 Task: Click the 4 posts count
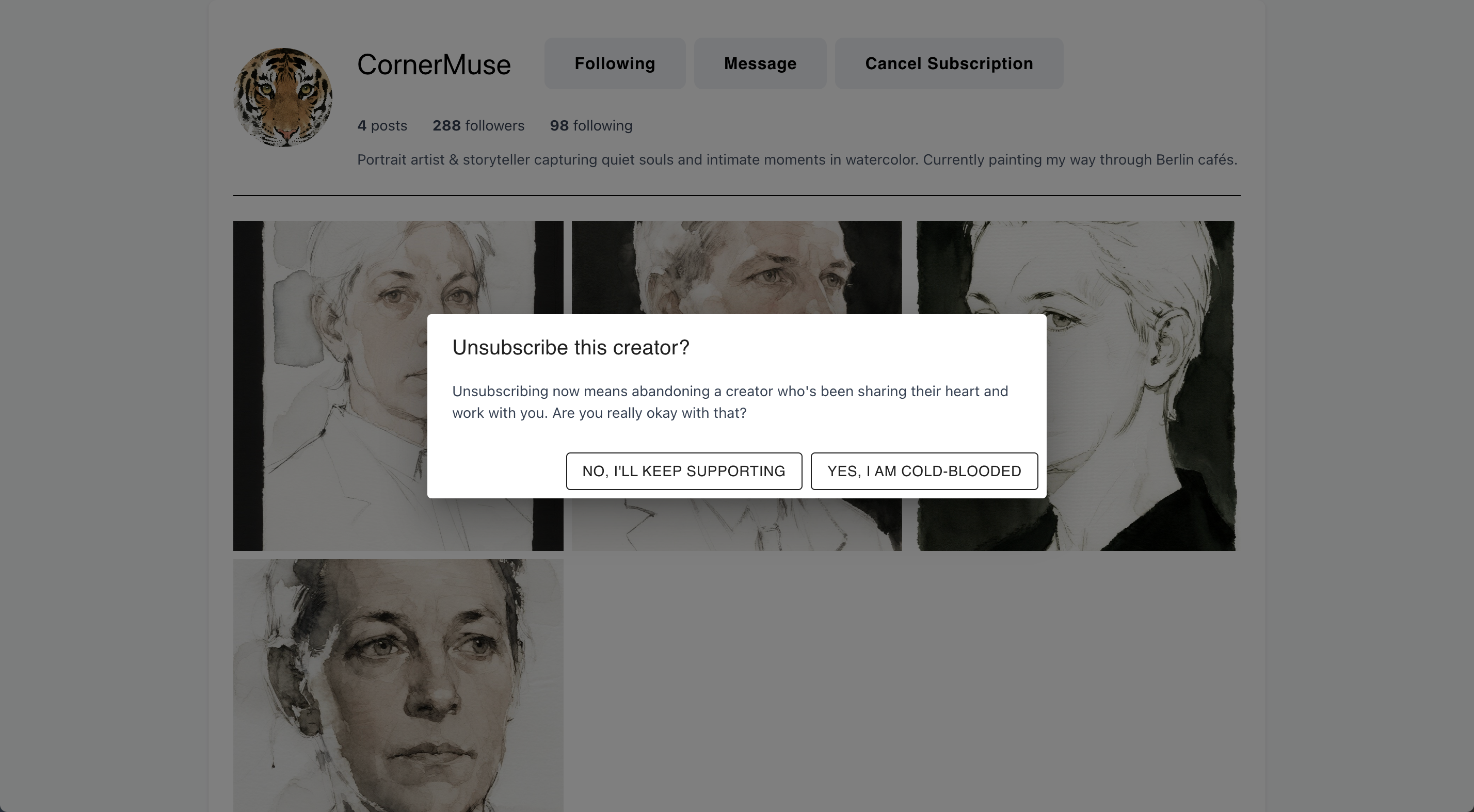click(382, 126)
